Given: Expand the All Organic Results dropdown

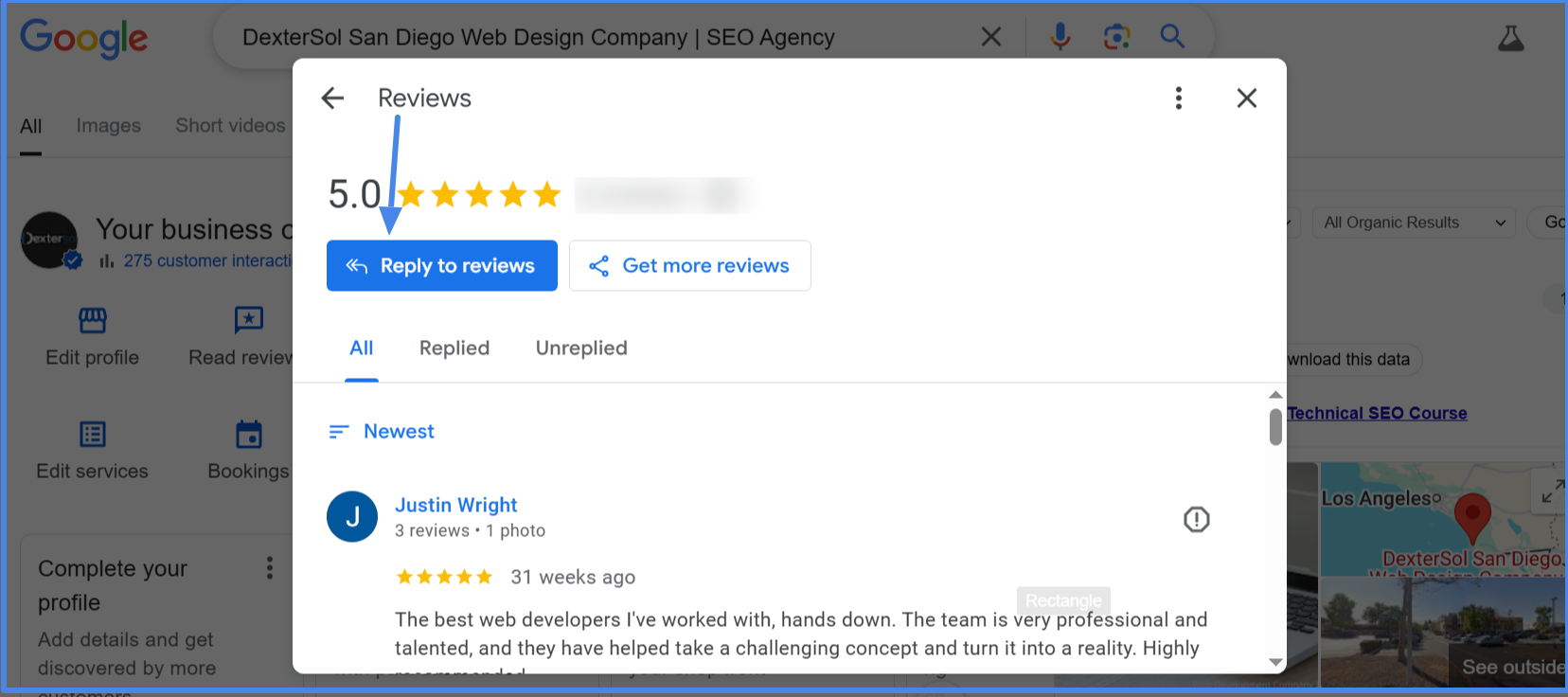Looking at the screenshot, I should tap(1414, 223).
